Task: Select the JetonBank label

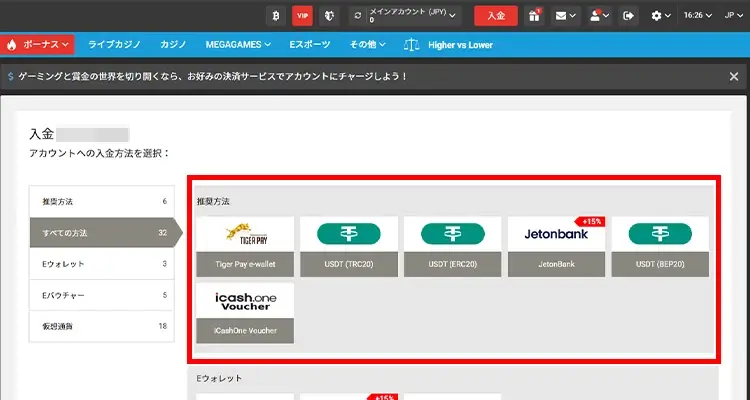Action: (556, 264)
